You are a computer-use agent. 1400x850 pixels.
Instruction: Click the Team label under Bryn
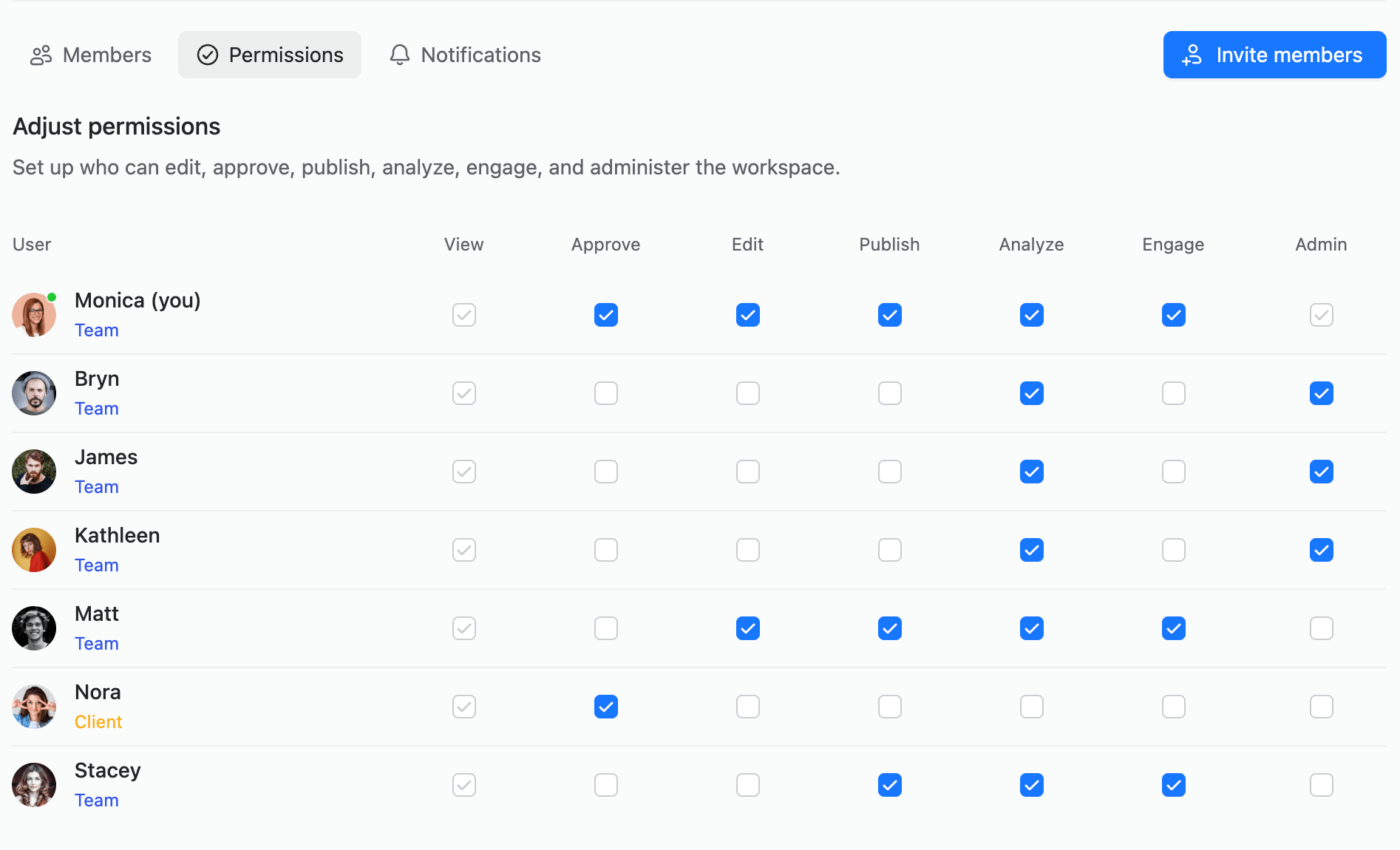coord(97,409)
